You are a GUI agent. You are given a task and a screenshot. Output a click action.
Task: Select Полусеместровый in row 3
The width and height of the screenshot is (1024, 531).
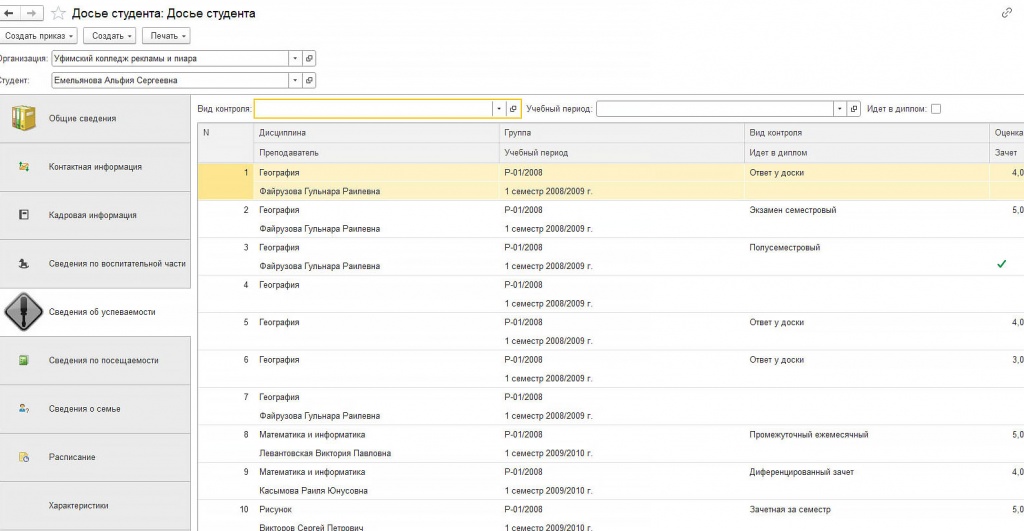click(784, 248)
